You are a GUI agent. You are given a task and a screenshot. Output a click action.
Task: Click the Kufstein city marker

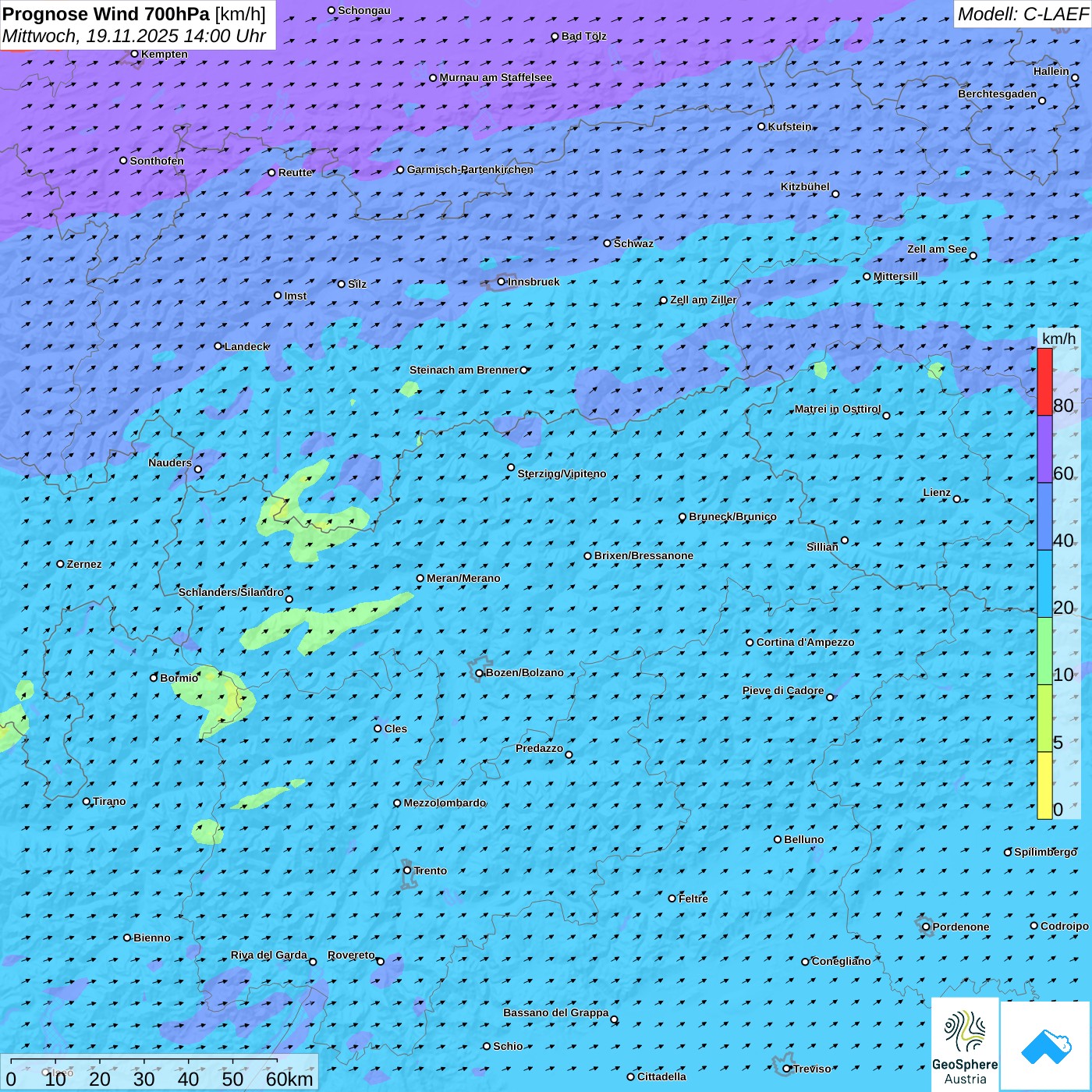[x=761, y=126]
